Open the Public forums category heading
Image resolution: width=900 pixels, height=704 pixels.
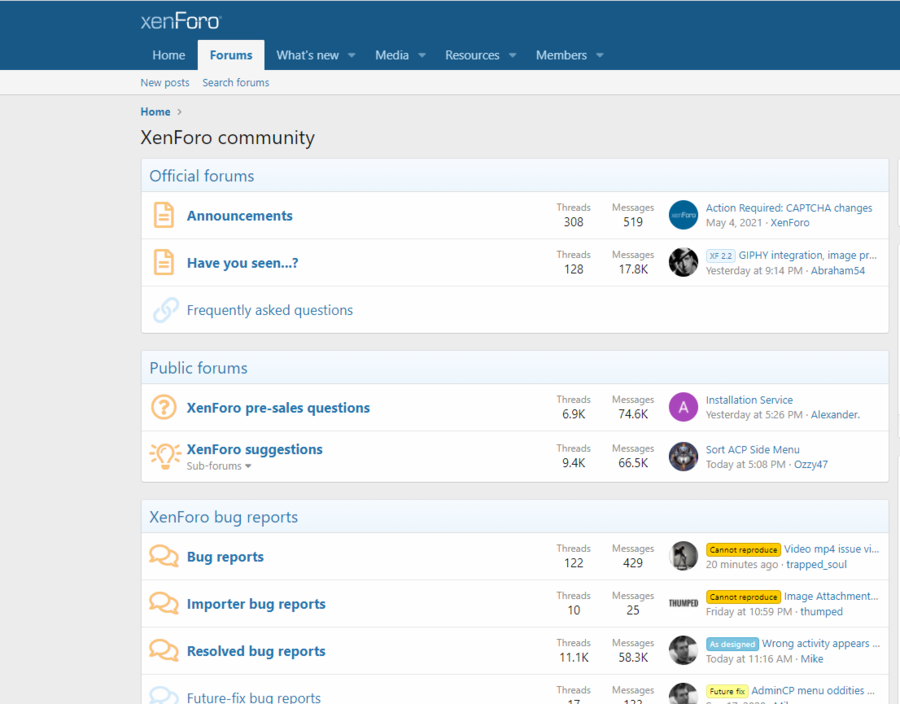pos(198,368)
